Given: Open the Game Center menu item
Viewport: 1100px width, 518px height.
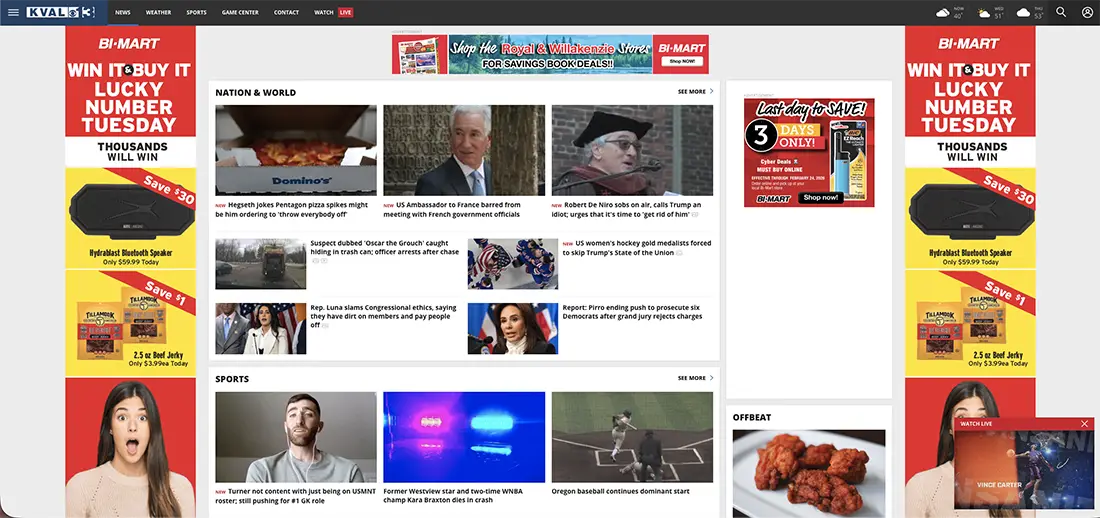Looking at the screenshot, I should [x=240, y=13].
